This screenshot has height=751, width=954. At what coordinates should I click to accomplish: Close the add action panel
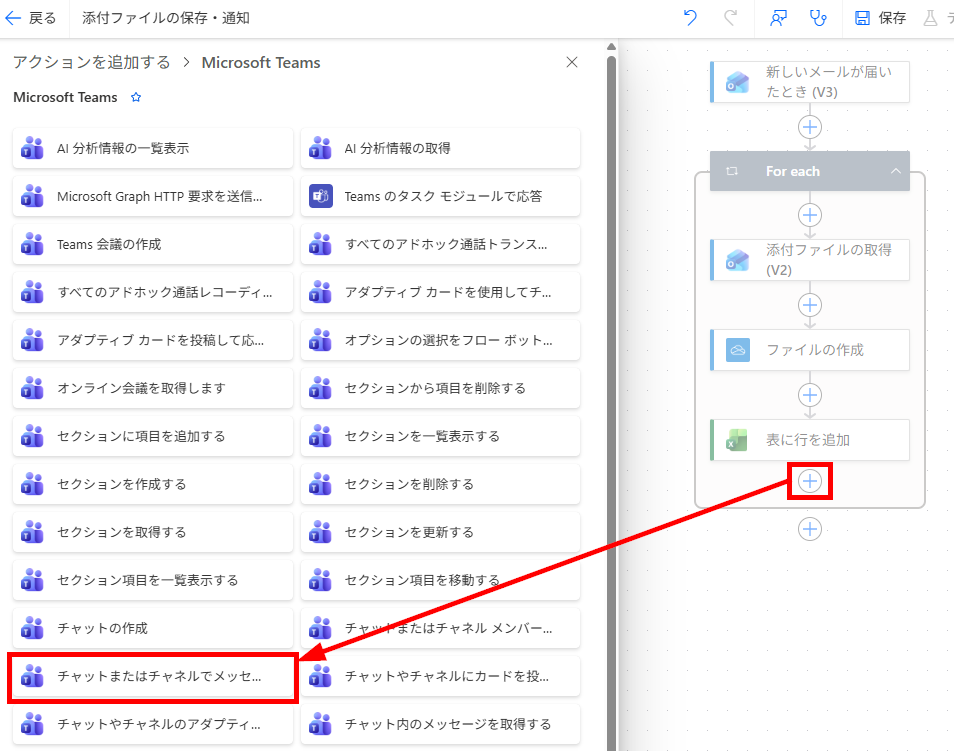coord(572,62)
